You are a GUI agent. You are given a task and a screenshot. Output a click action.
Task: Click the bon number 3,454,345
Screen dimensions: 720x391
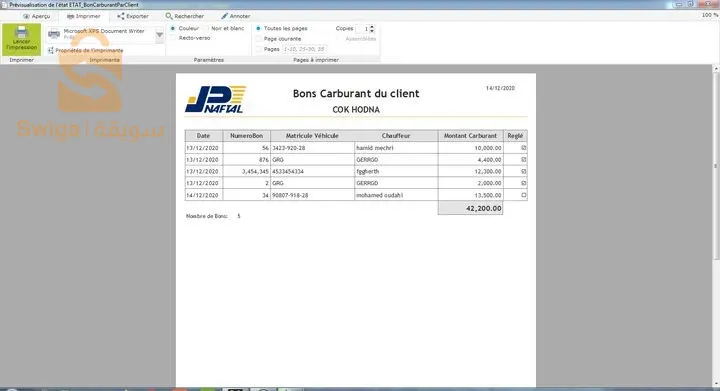click(255, 171)
